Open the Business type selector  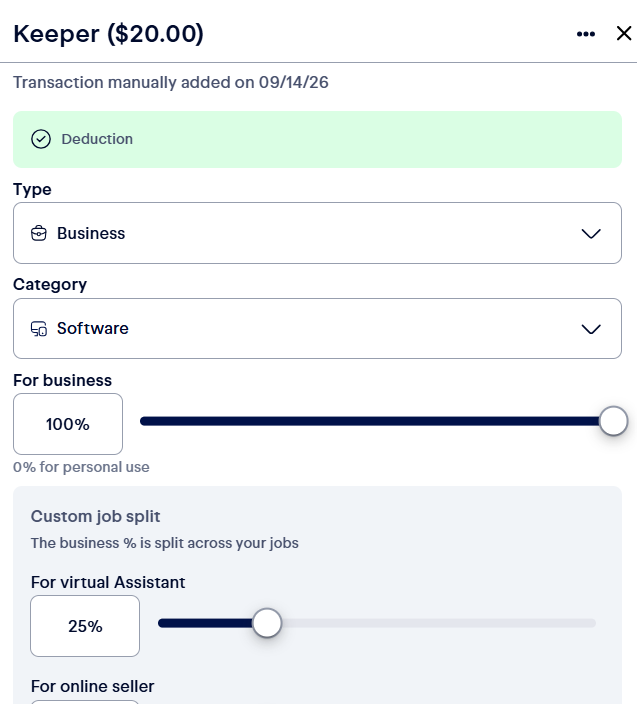pyautogui.click(x=317, y=233)
